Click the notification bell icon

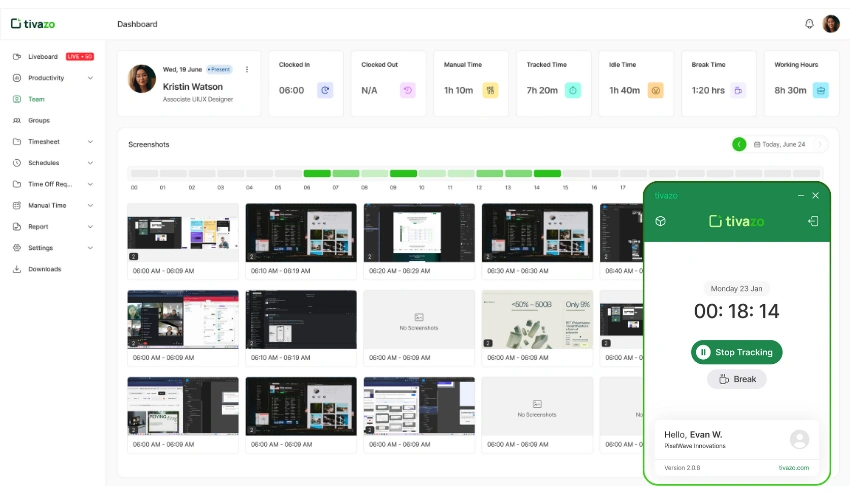[x=809, y=24]
